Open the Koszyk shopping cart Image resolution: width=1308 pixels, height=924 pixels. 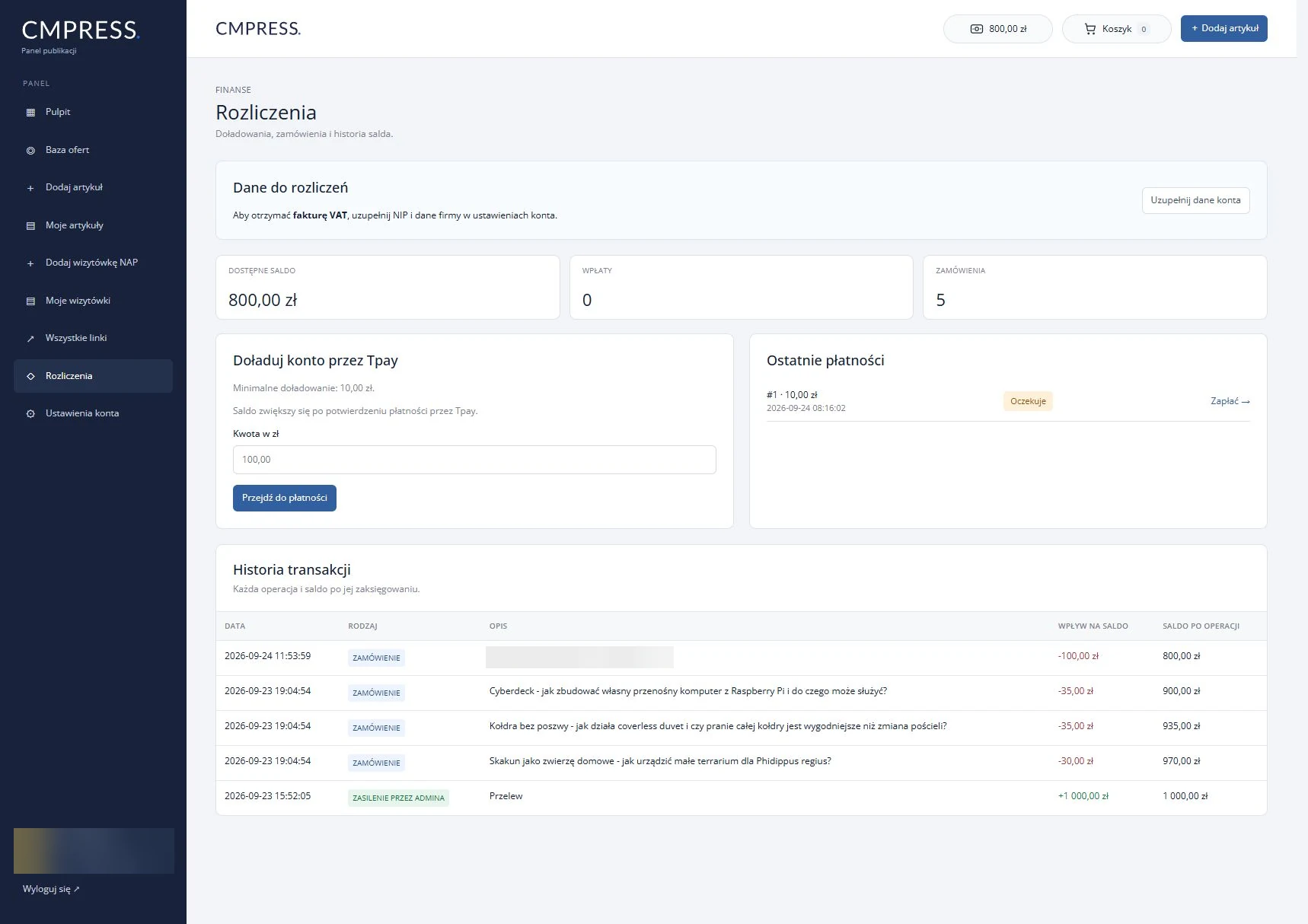(1116, 29)
